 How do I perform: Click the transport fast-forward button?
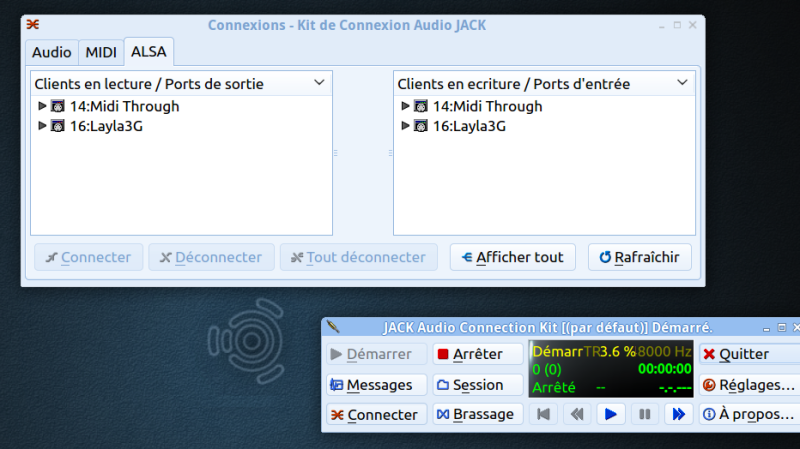[679, 414]
